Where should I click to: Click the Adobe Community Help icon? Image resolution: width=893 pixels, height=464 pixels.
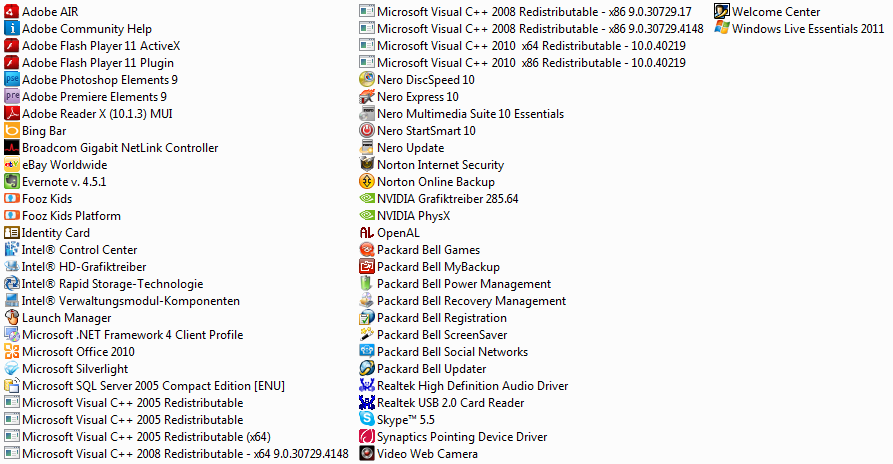11,28
